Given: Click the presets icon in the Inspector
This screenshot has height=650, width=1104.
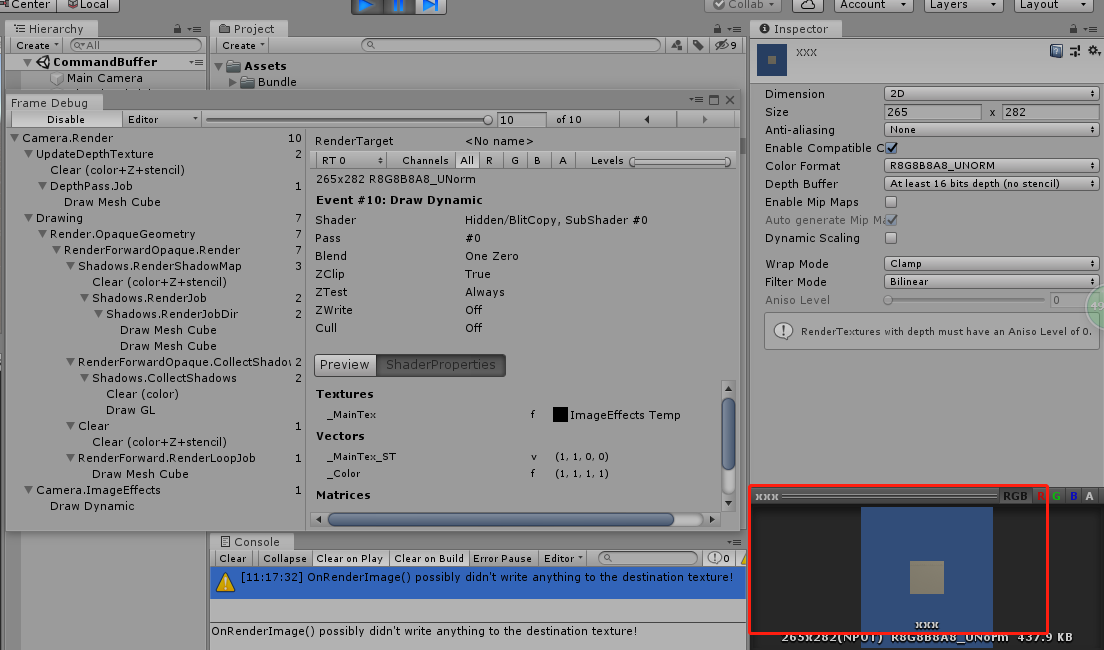Looking at the screenshot, I should point(1074,50).
